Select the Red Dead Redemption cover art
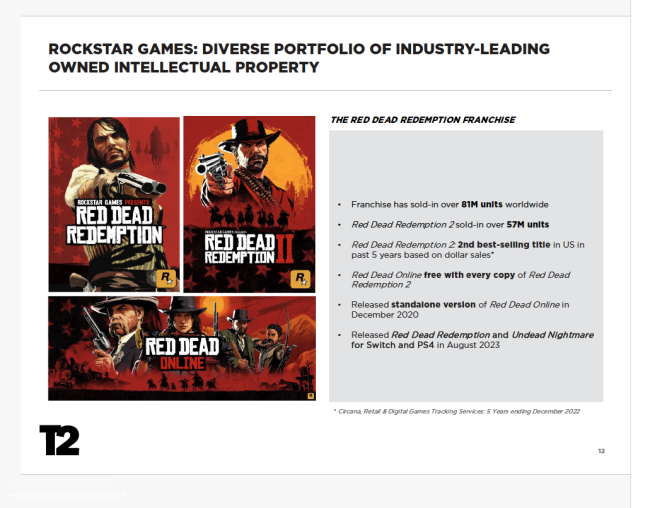Viewport: 650px width, 508px height. click(114, 204)
